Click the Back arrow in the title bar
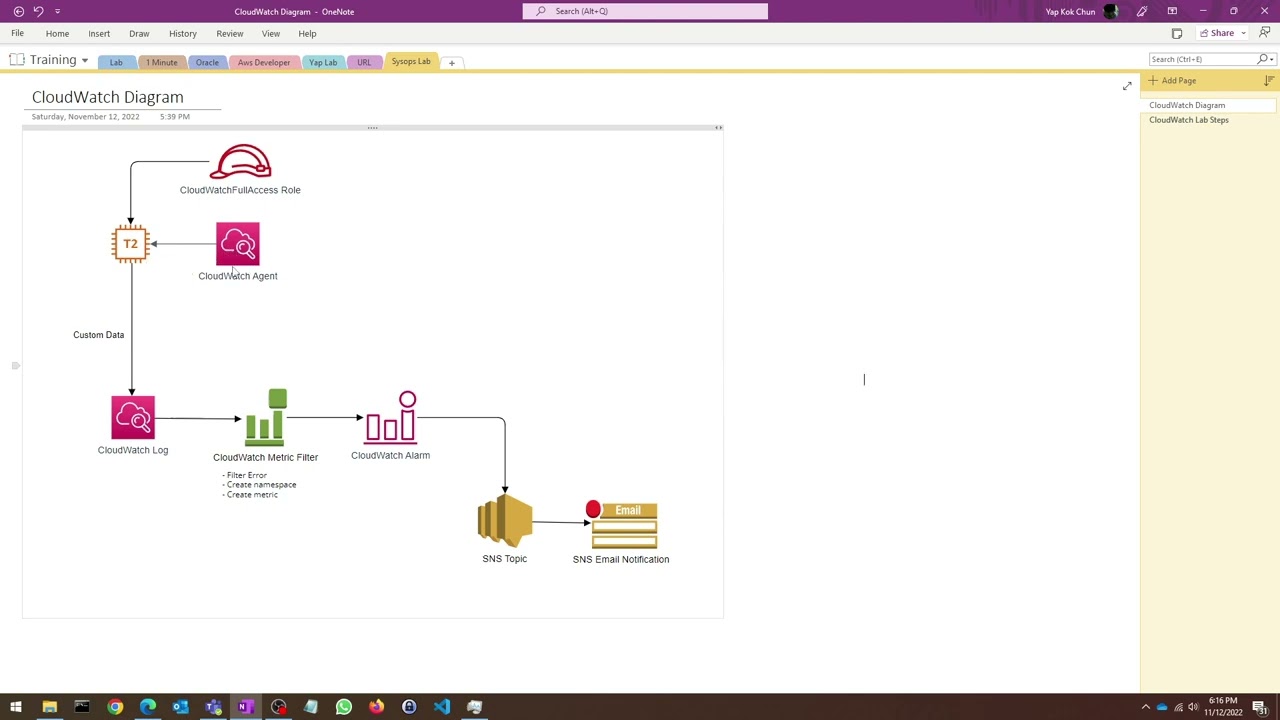Image resolution: width=1280 pixels, height=720 pixels. [18, 11]
